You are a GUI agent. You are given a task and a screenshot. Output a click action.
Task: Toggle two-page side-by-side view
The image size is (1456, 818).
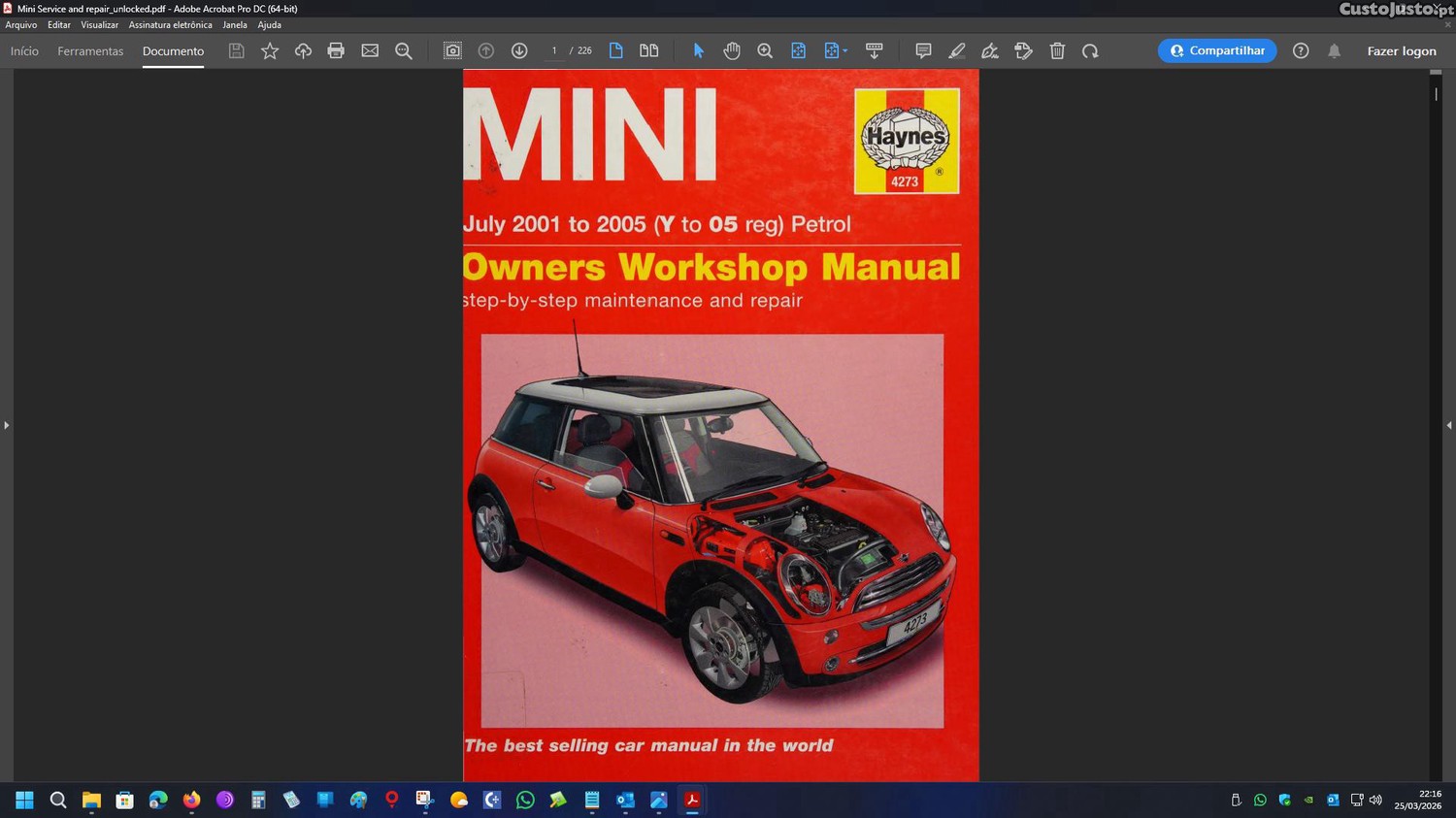coord(648,51)
